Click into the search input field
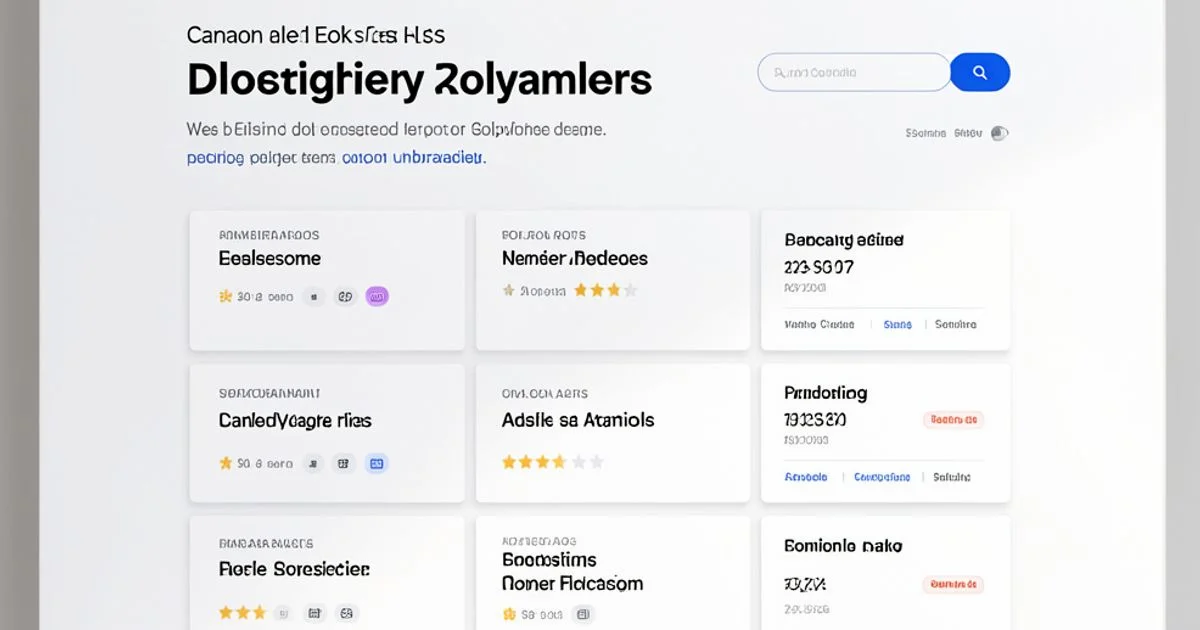This screenshot has height=630, width=1200. (852, 73)
